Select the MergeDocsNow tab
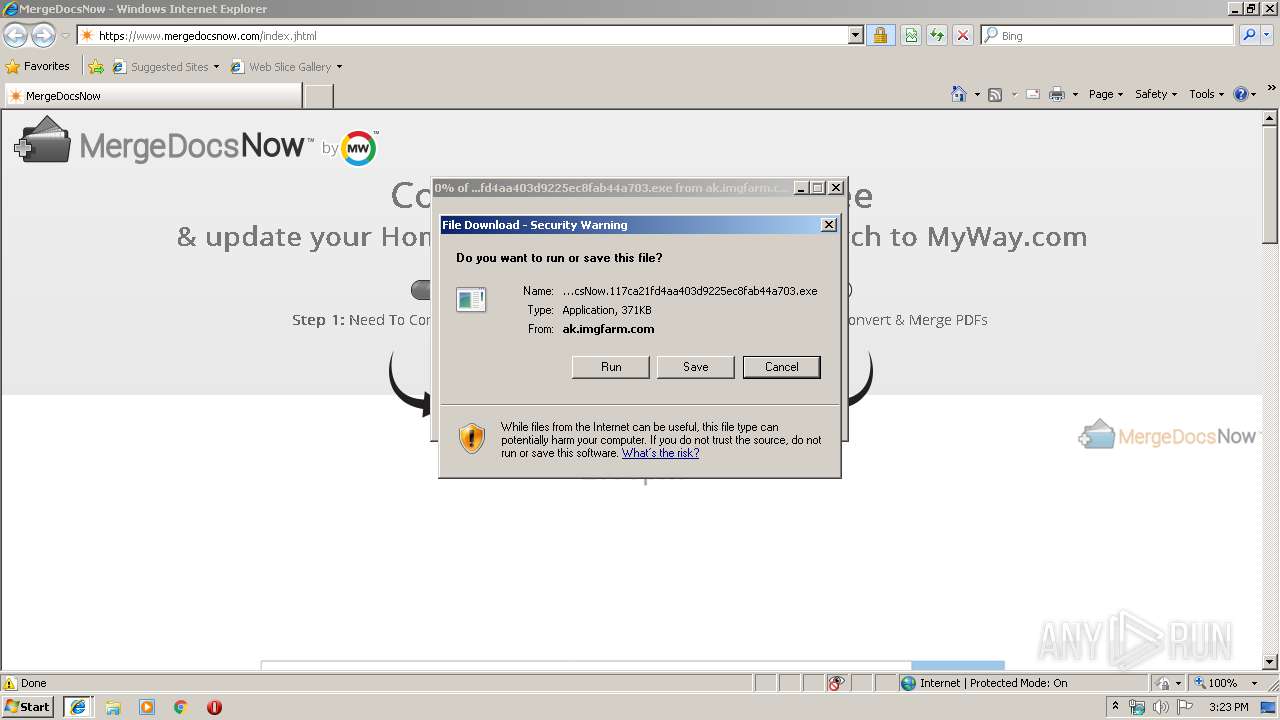 coord(152,96)
